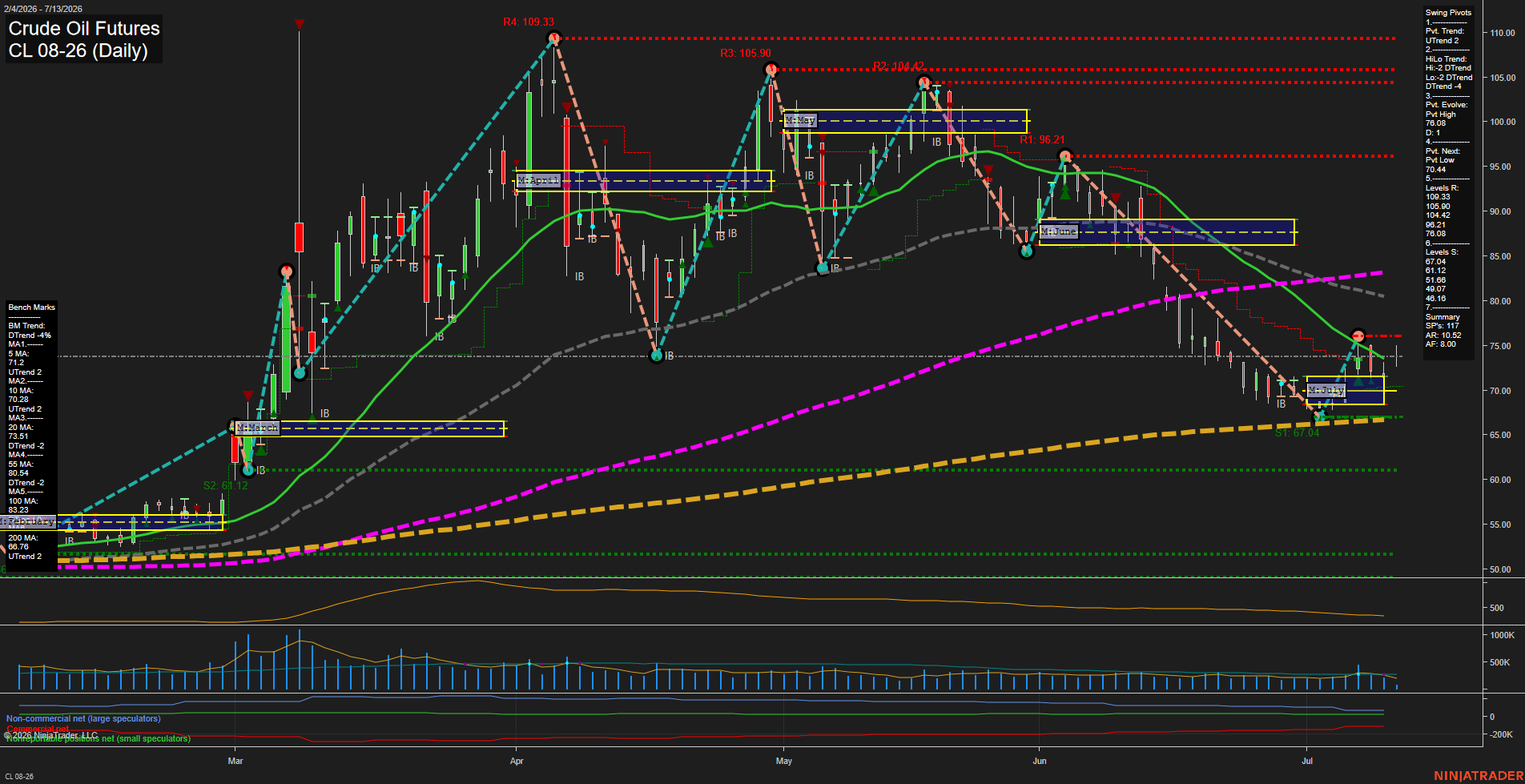1525x784 pixels.
Task: Select the swing high pivot marker at R1 96.21
Action: click(1064, 156)
